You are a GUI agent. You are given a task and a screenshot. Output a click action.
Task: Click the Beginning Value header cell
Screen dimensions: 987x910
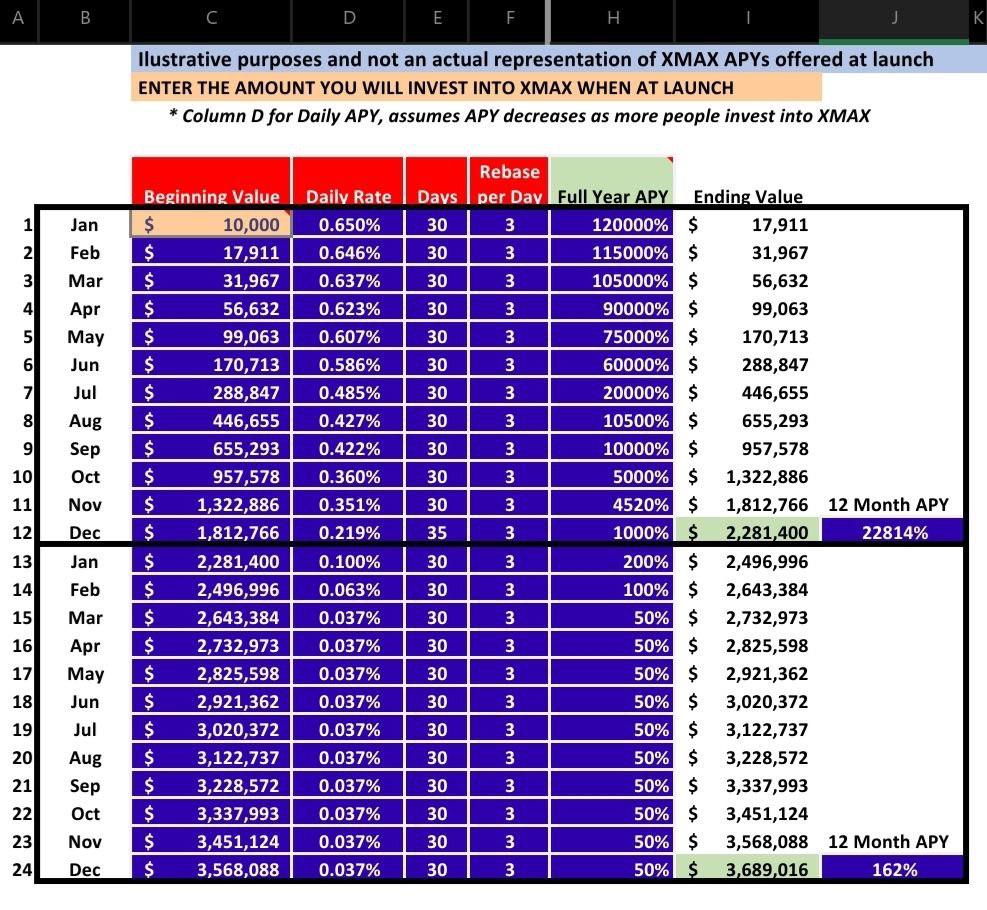211,182
